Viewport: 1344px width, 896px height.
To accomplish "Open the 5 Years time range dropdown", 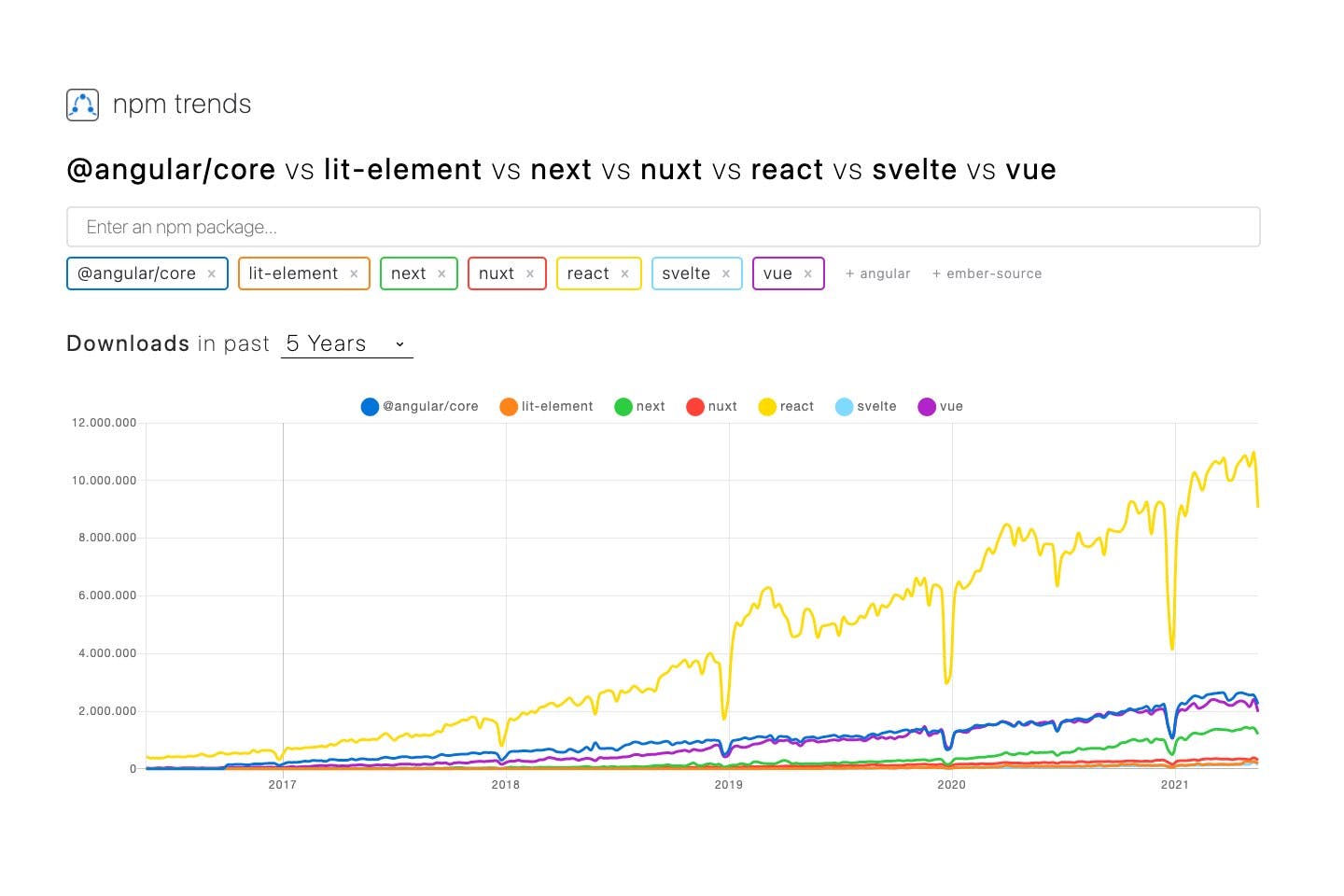I will [346, 343].
